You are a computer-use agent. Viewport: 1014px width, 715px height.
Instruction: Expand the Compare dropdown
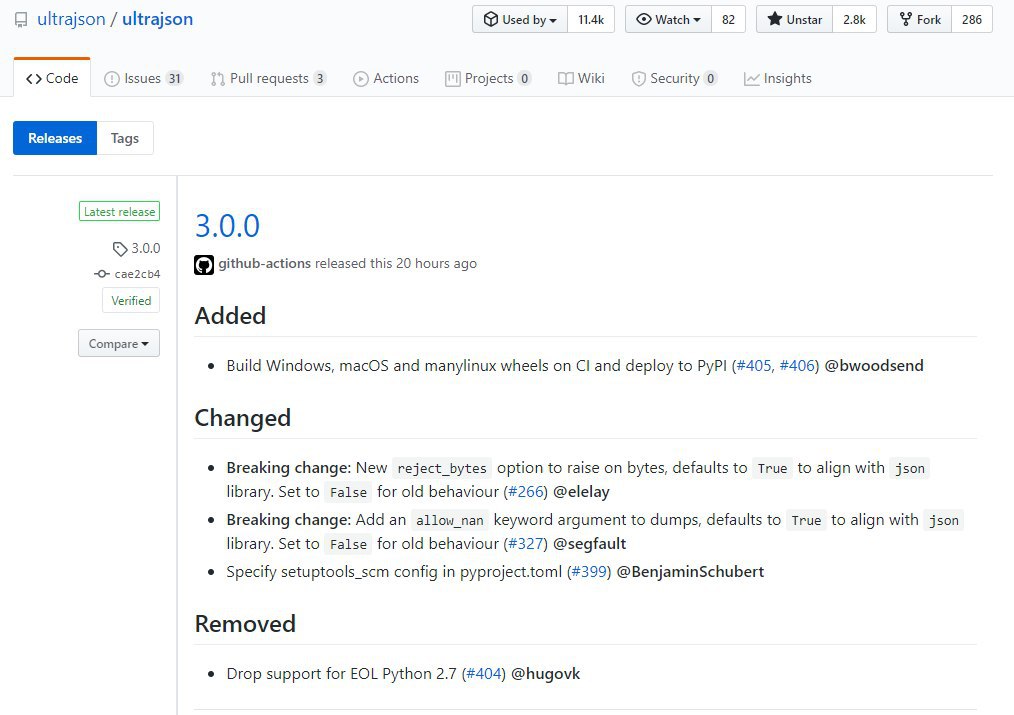point(119,343)
